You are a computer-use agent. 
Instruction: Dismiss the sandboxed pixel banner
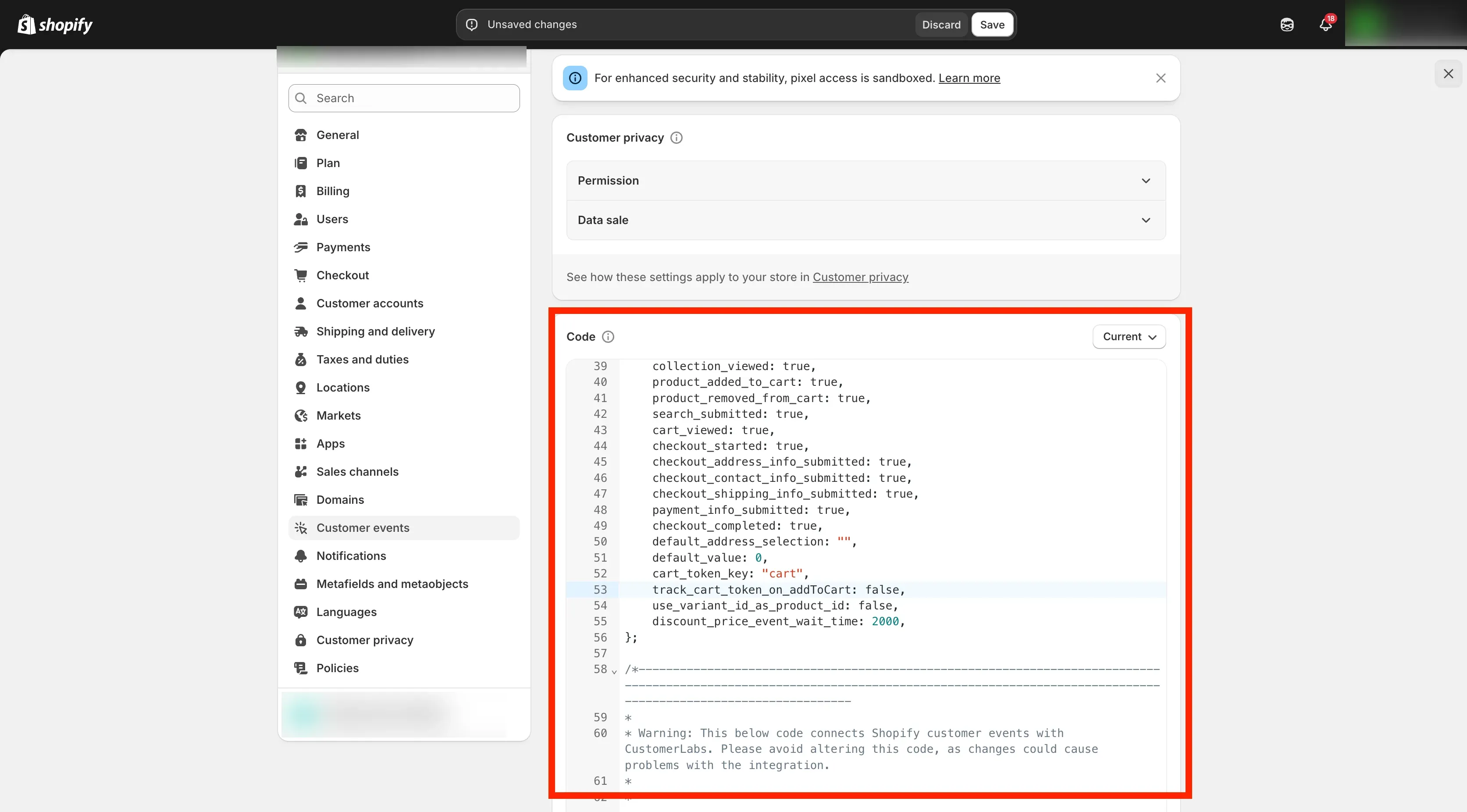point(1161,78)
